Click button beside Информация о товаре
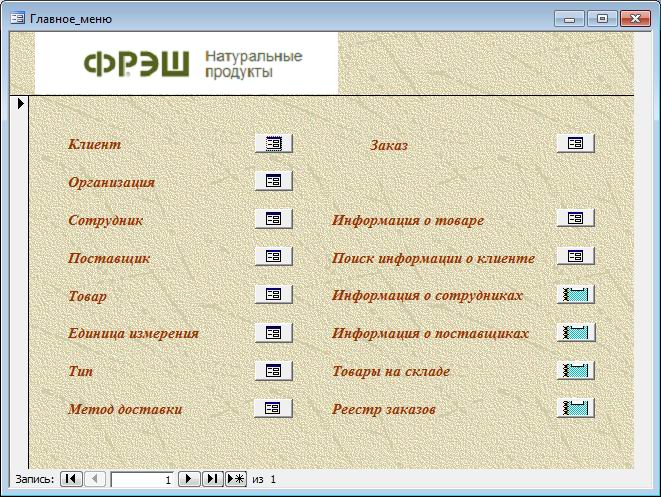Screen dimensions: 661x497 click(x=575, y=219)
